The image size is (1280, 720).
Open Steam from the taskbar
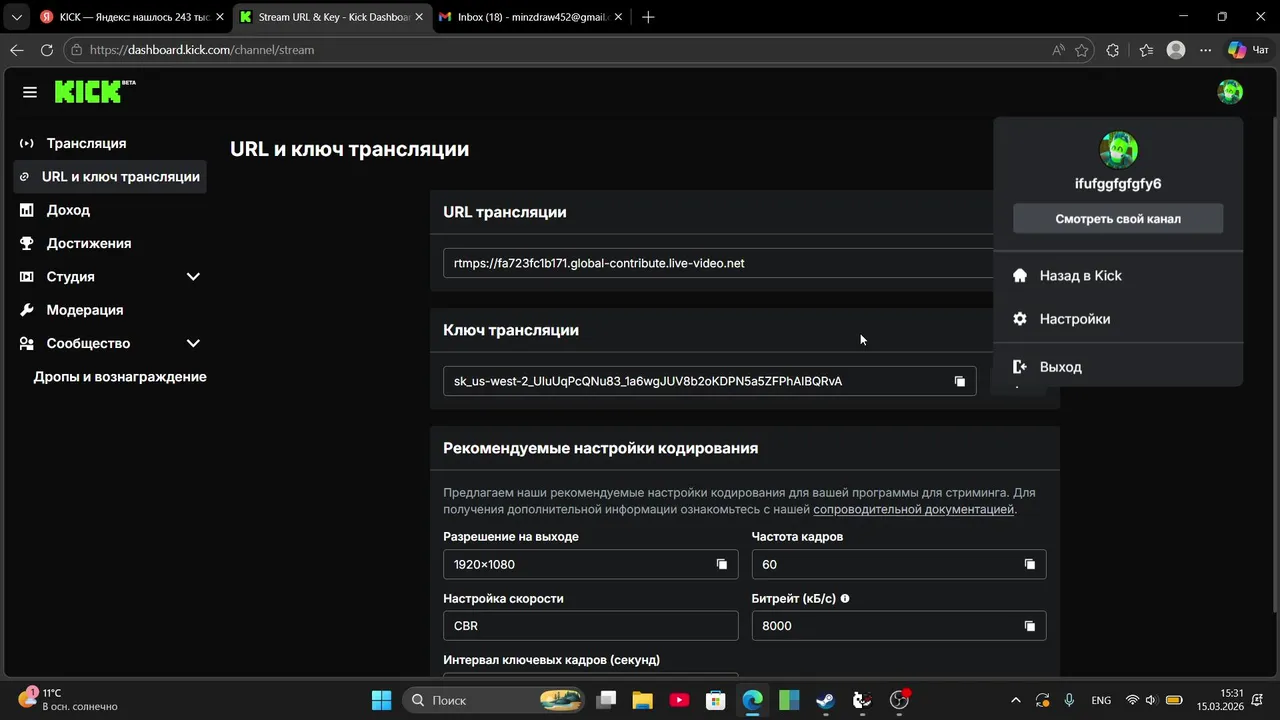tap(825, 700)
